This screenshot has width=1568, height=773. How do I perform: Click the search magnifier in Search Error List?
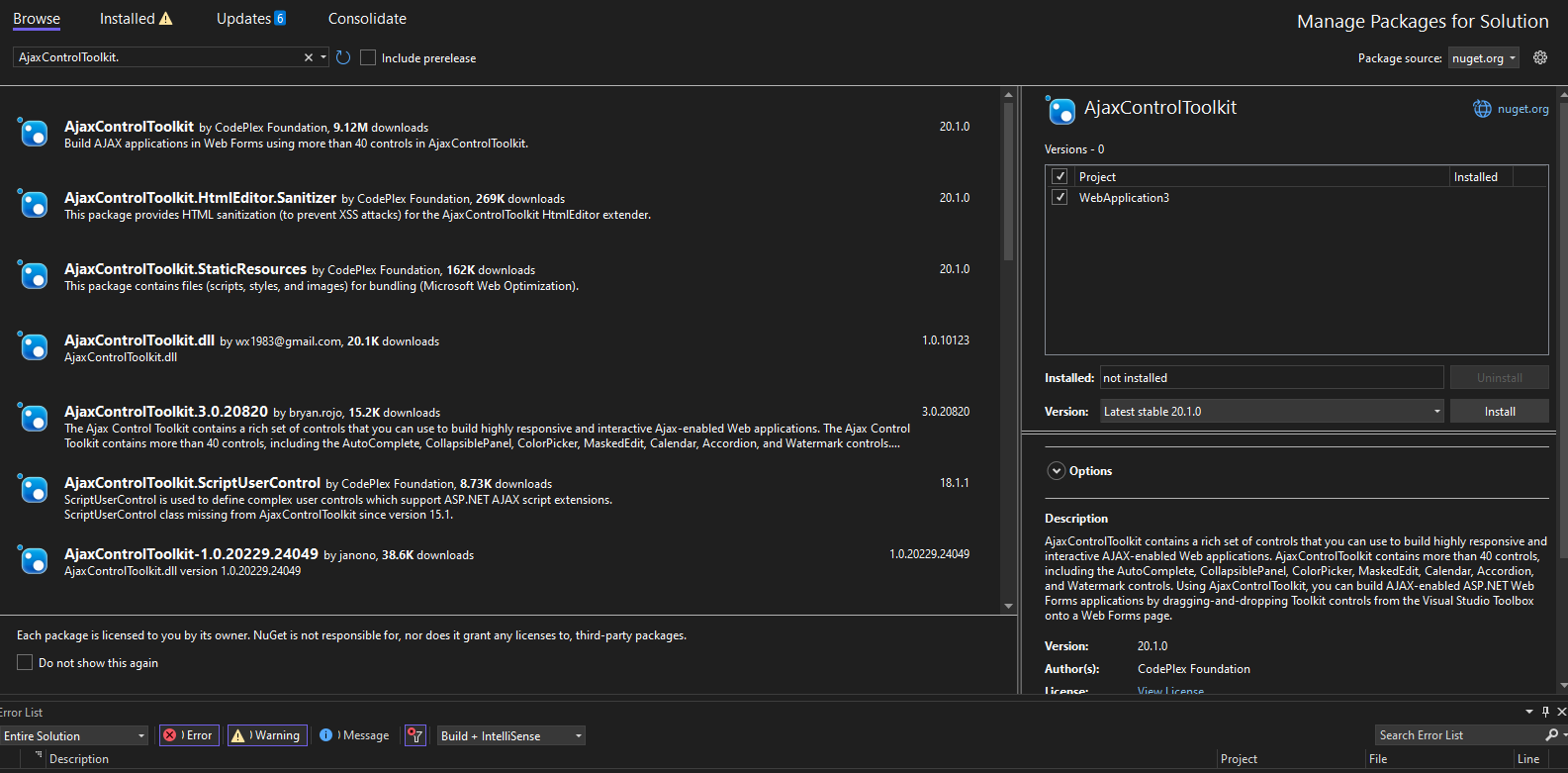click(1551, 734)
